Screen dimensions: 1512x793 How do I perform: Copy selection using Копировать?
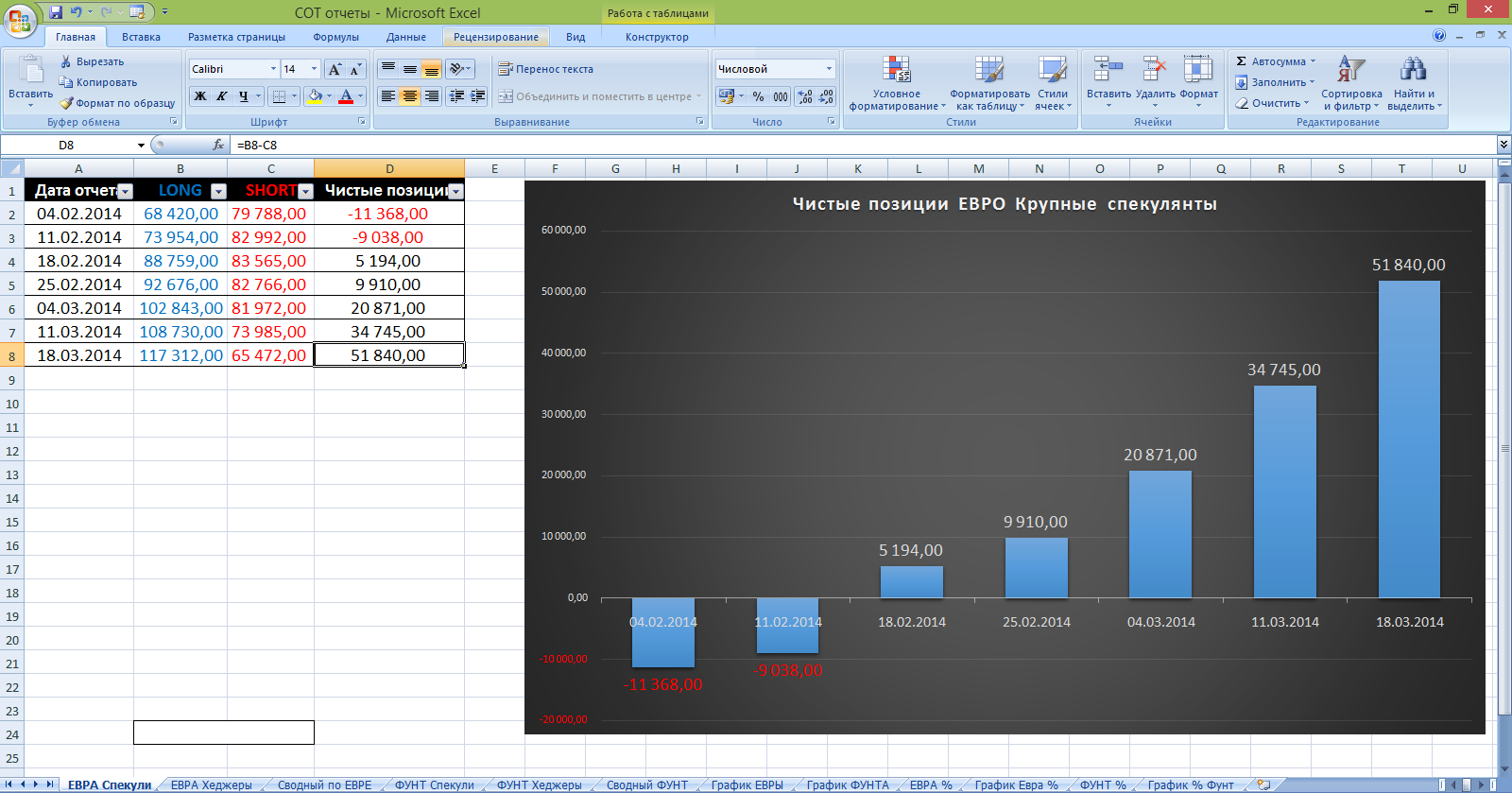(x=97, y=82)
